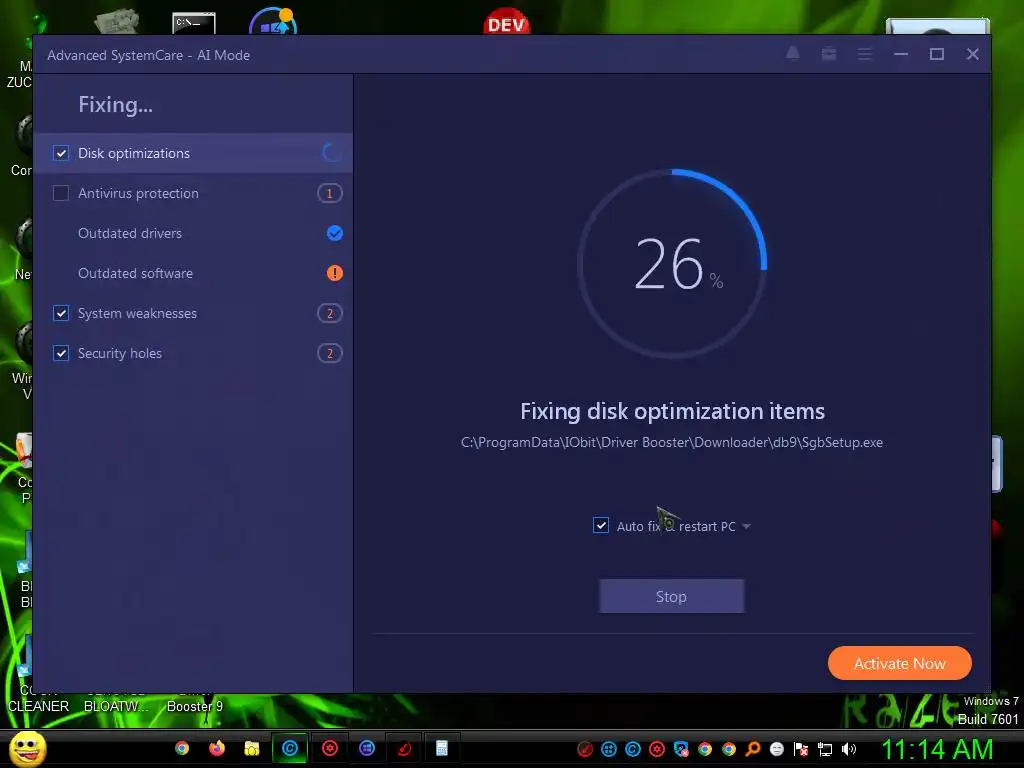Click the Disk optimizations spinner icon

point(332,153)
